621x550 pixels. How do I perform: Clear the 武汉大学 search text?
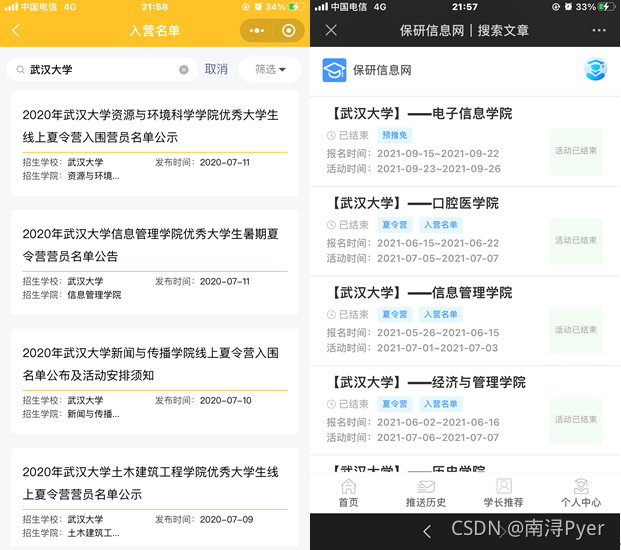click(184, 70)
